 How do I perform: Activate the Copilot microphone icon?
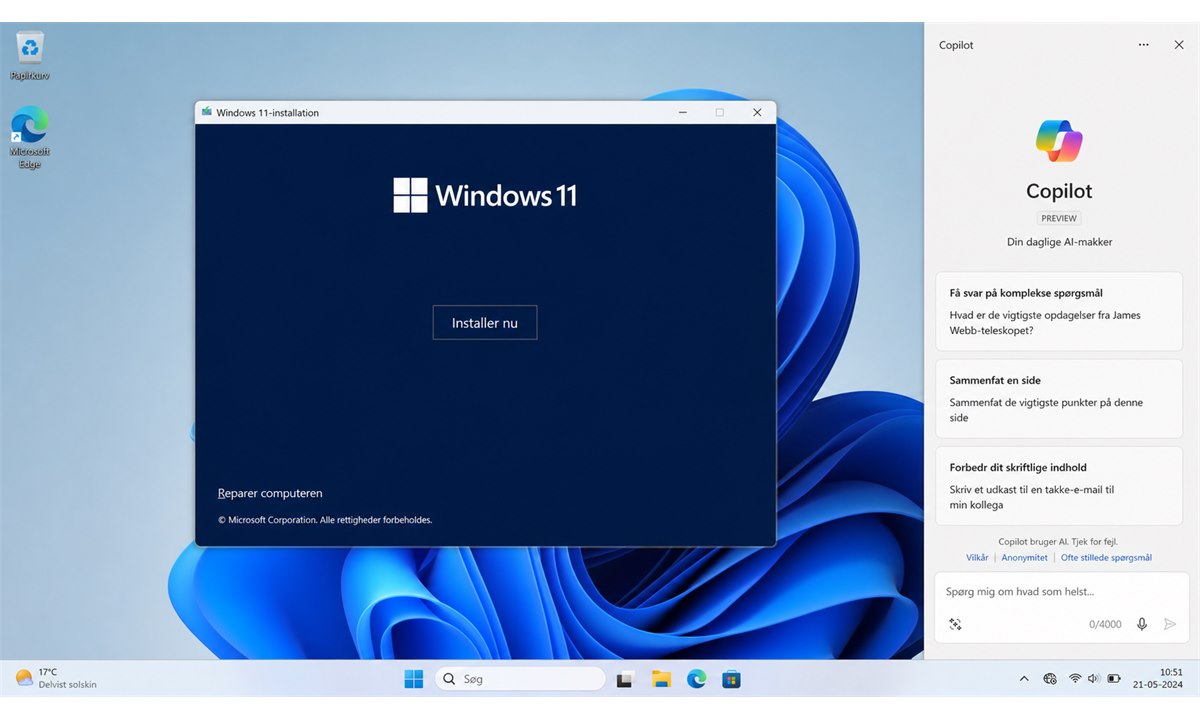[x=1142, y=624]
